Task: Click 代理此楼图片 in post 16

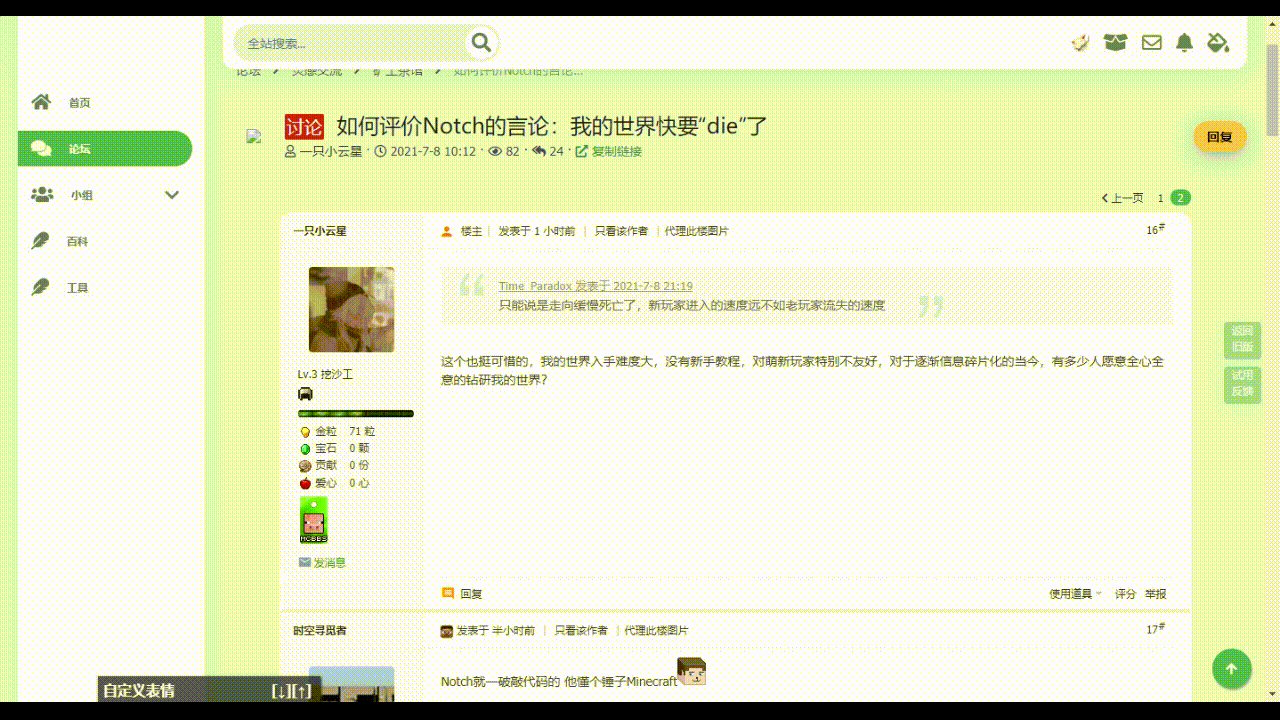Action: pyautogui.click(x=697, y=231)
